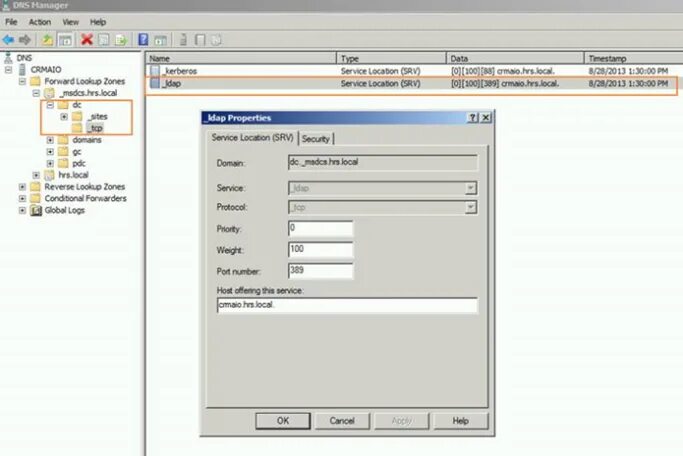The image size is (683, 456).
Task: Sort by the Name column header
Action: tap(241, 58)
